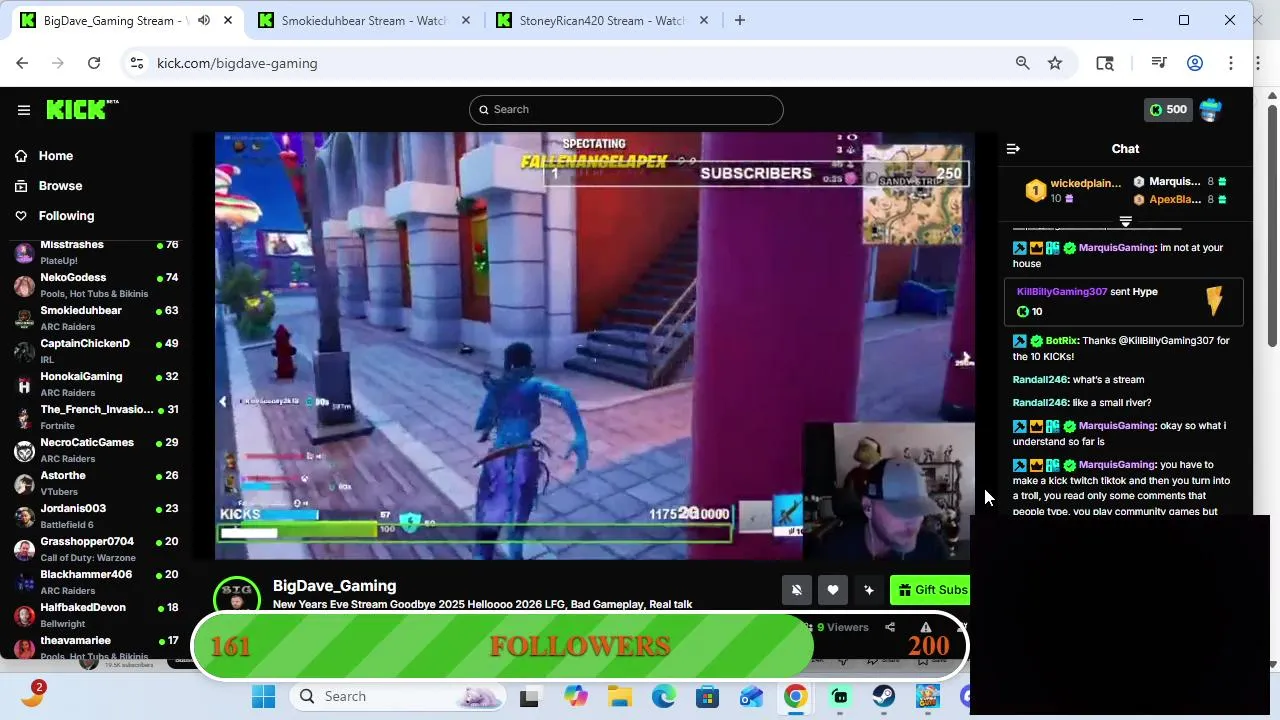
Task: Open the Windows Start menu
Action: 264,697
